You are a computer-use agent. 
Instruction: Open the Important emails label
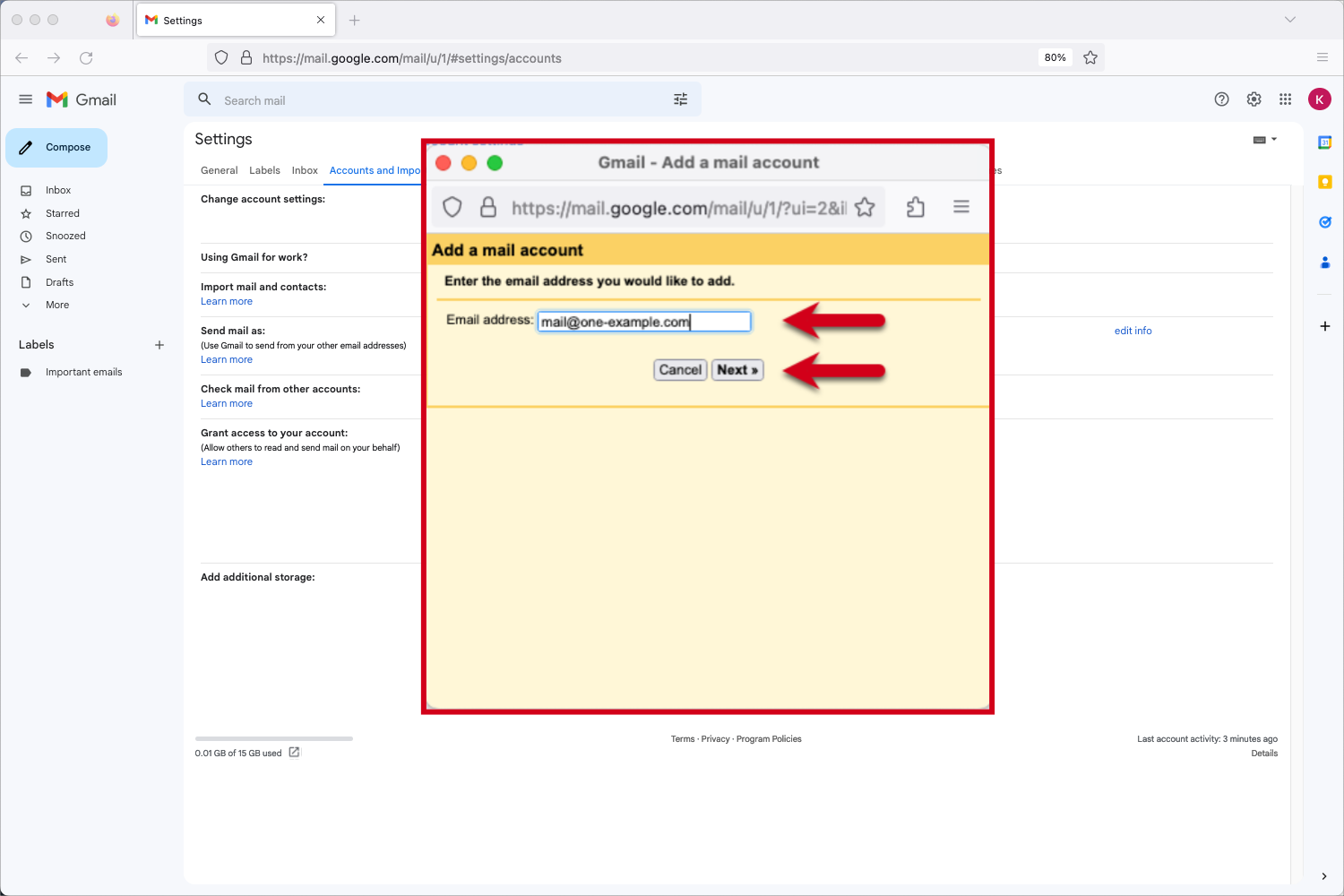[85, 373]
